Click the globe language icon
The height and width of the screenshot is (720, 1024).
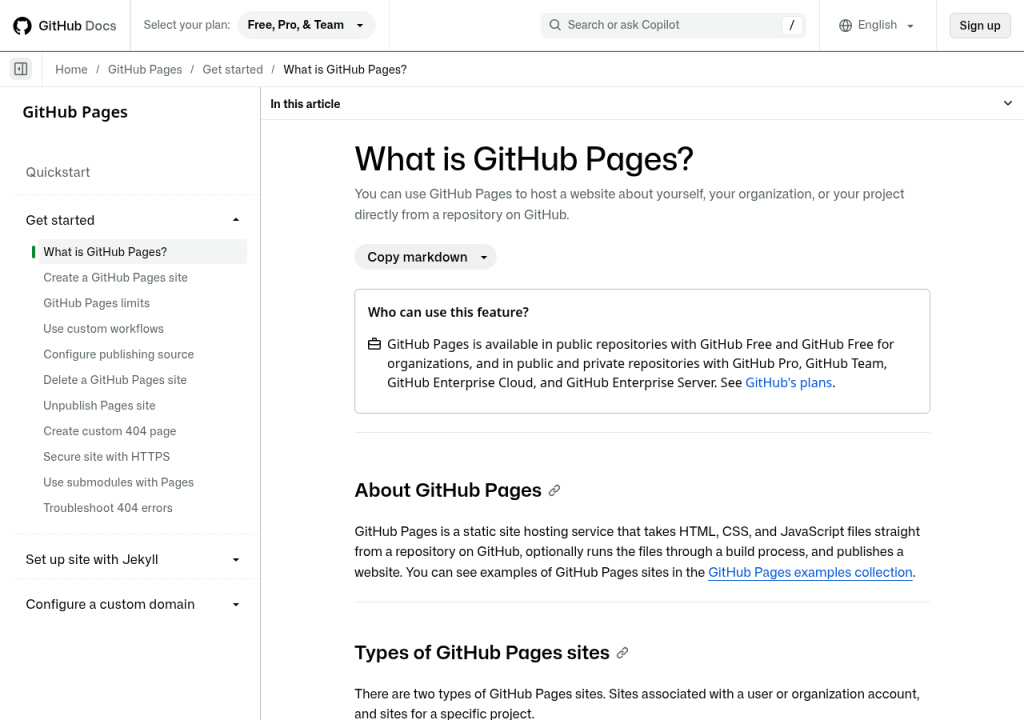[845, 25]
